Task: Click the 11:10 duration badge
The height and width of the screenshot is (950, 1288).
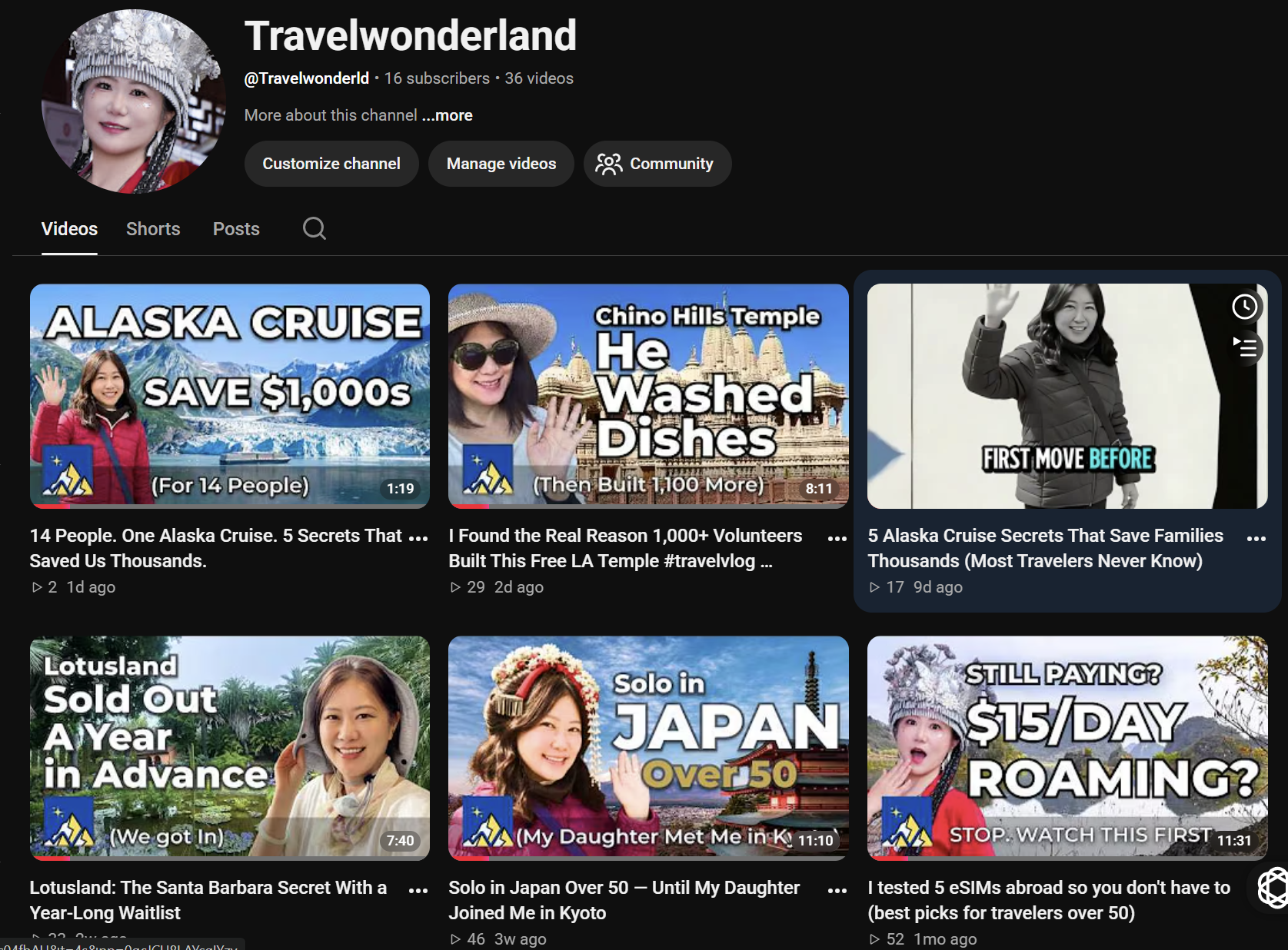Action: 815,840
